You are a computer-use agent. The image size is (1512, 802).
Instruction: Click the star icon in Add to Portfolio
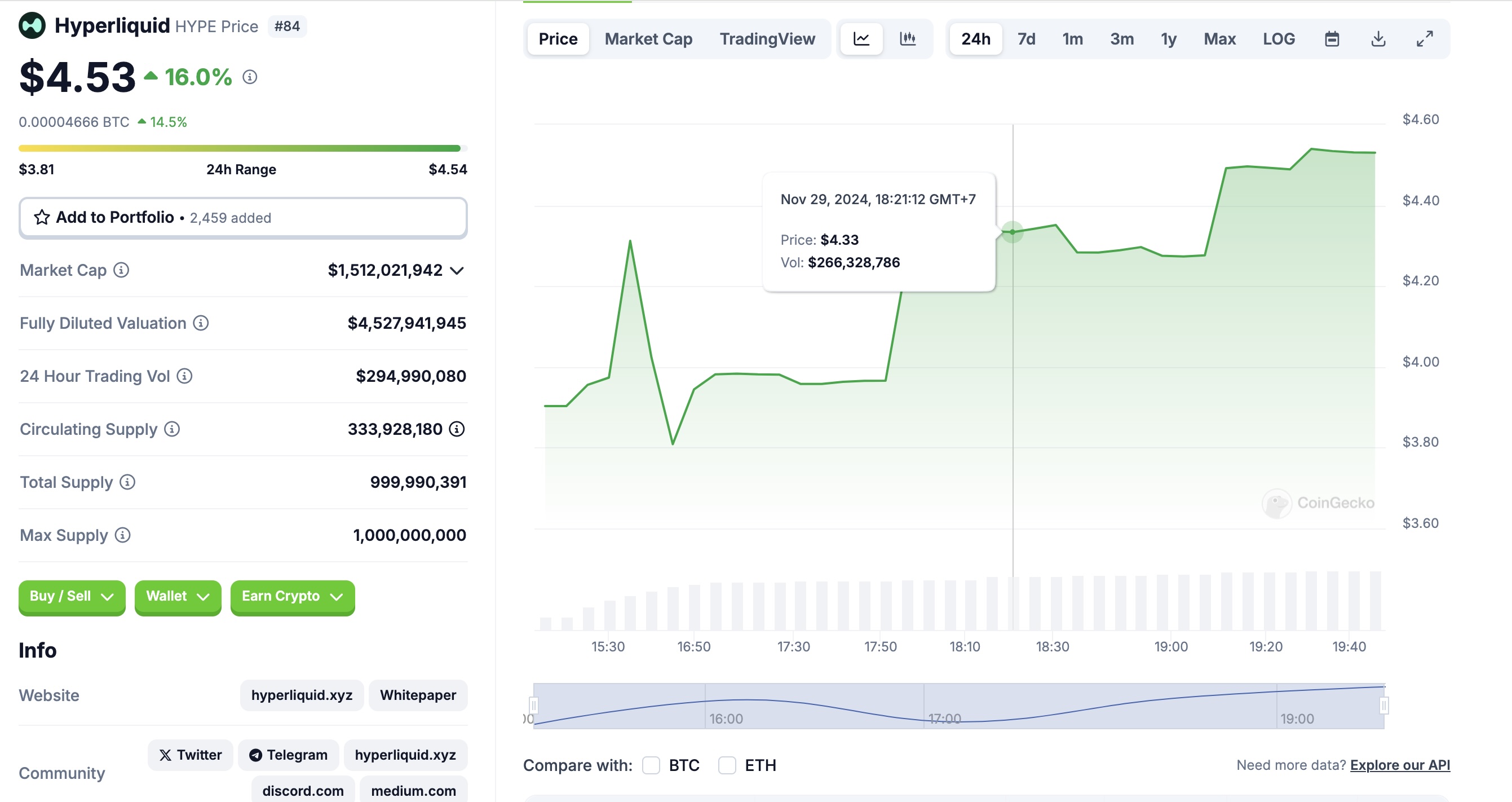click(42, 217)
